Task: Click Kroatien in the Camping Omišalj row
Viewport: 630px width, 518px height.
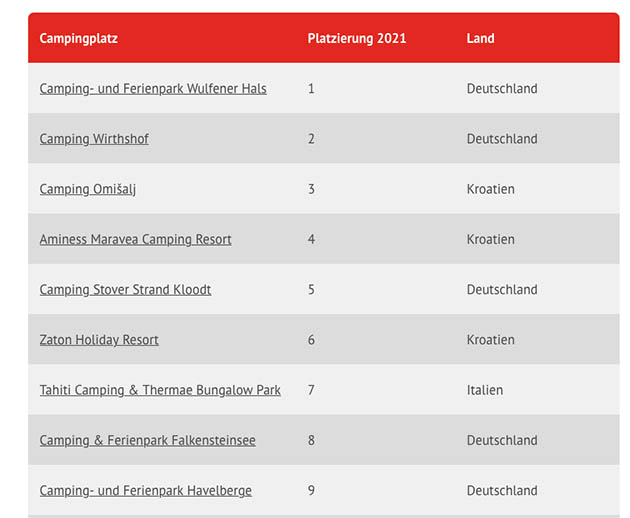Action: (x=490, y=189)
